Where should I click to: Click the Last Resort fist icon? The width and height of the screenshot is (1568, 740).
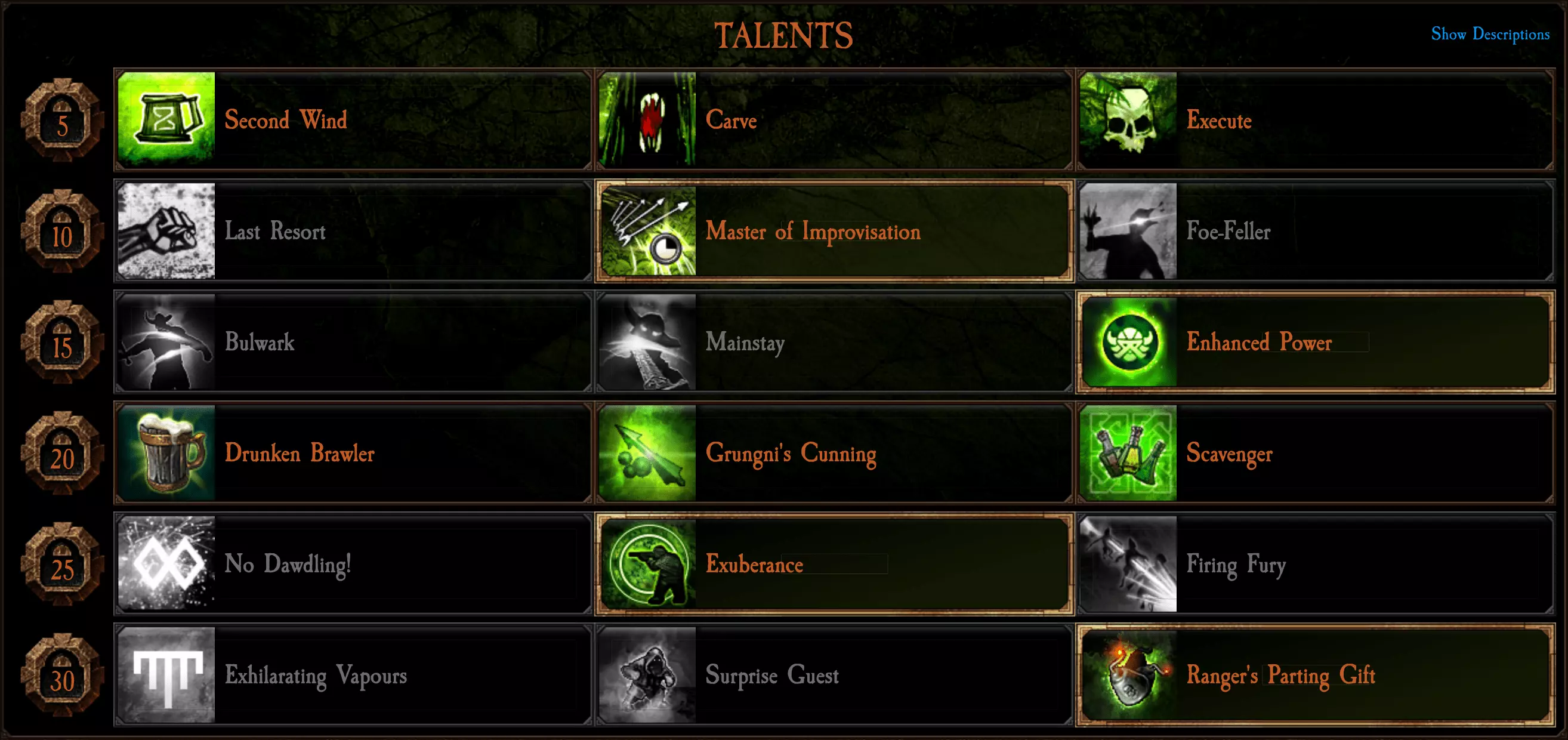click(166, 231)
